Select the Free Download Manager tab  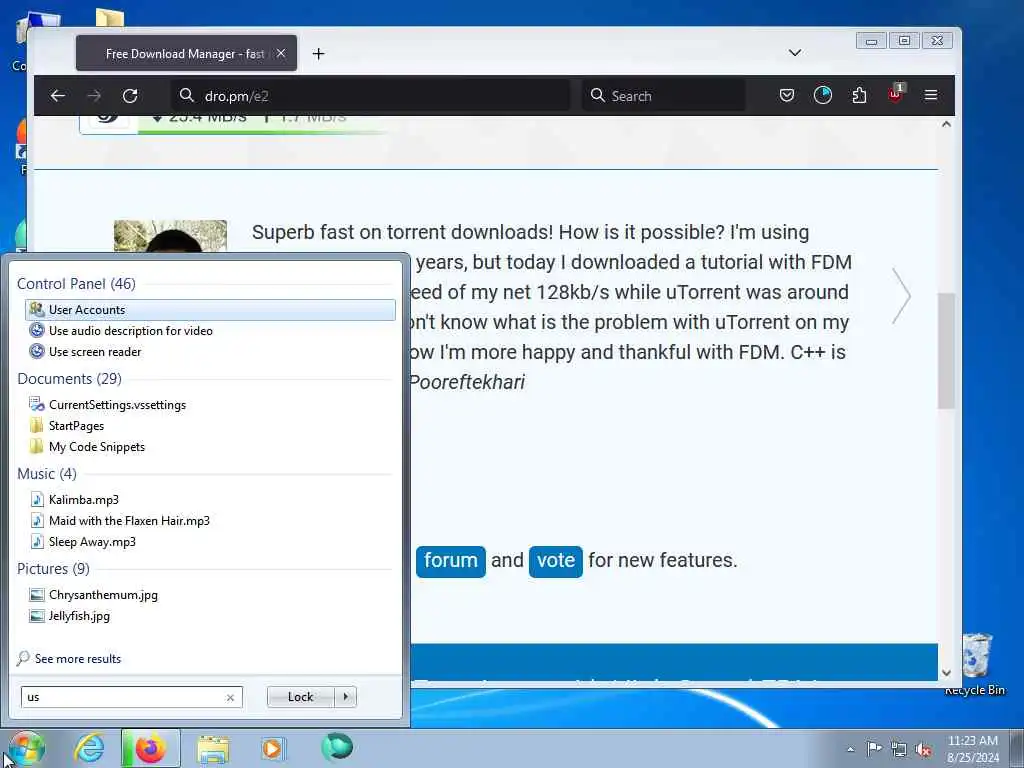[x=186, y=54]
